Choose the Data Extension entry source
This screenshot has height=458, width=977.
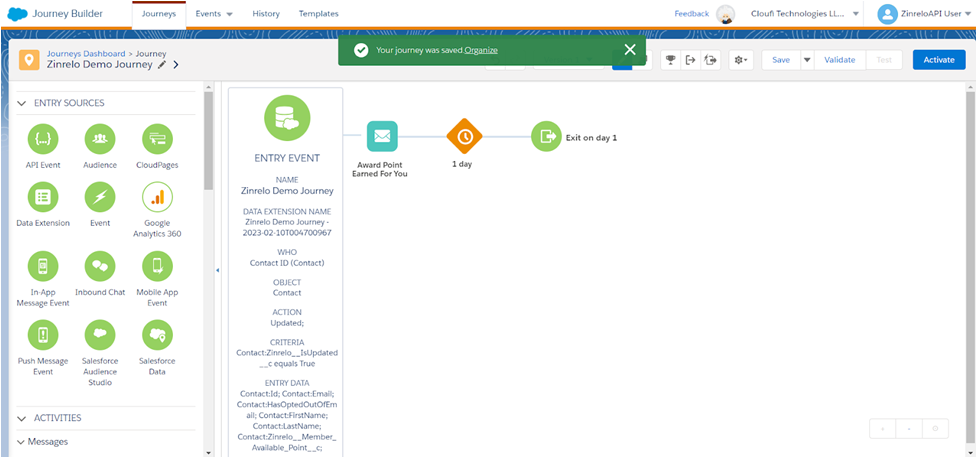pos(43,197)
